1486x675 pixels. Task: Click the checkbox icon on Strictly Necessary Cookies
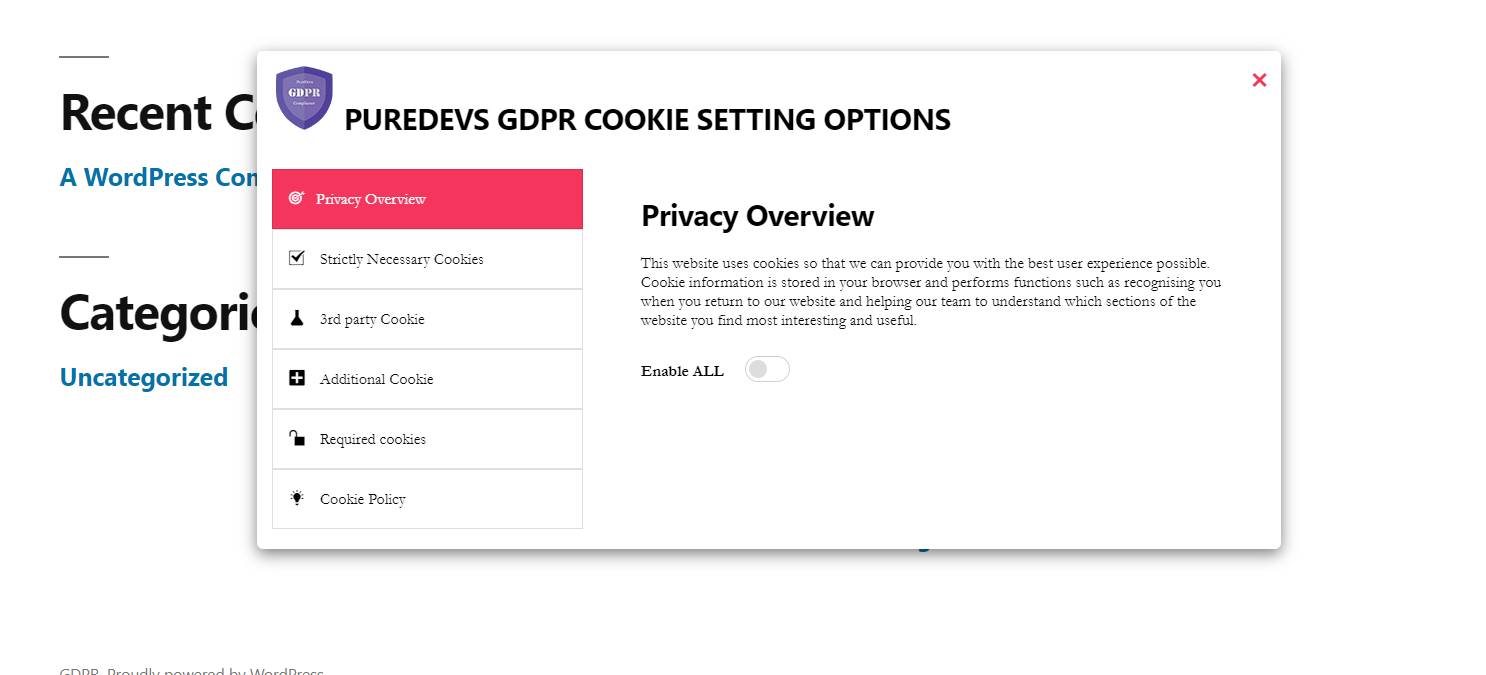(297, 258)
